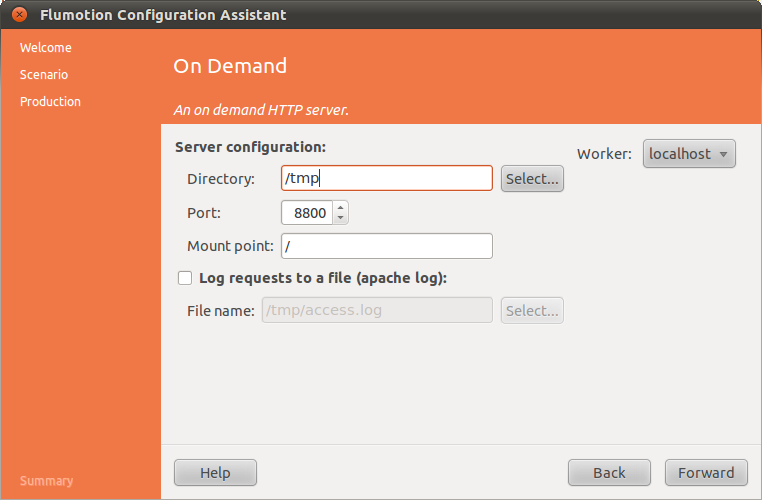This screenshot has width=762, height=500.
Task: Enable Log requests to a file checkbox
Action: (x=184, y=278)
